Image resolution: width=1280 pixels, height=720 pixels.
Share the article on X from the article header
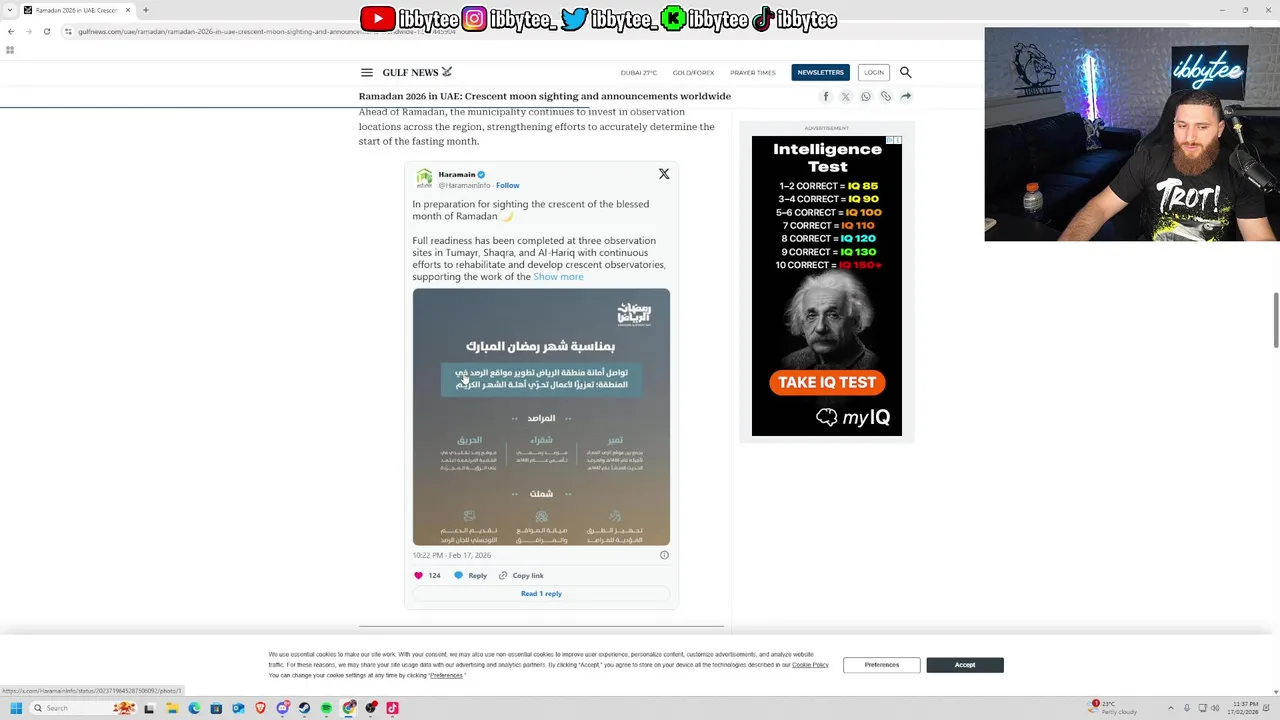[846, 96]
